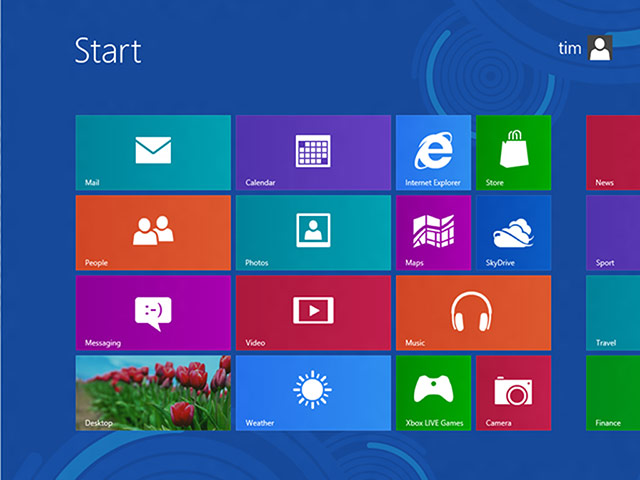
Task: Open the Desktop tulips tile
Action: point(153,393)
